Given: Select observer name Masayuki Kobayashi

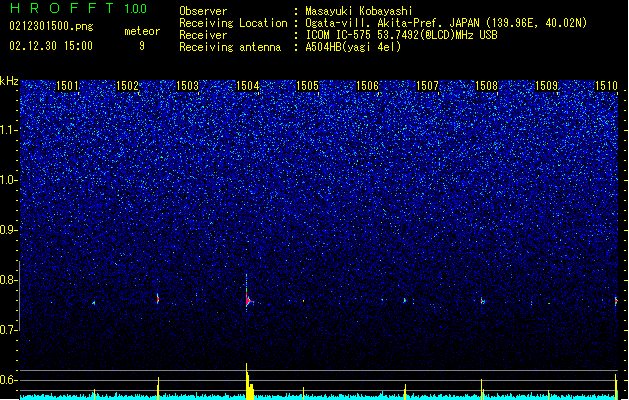Looking at the screenshot, I should pyautogui.click(x=359, y=11).
